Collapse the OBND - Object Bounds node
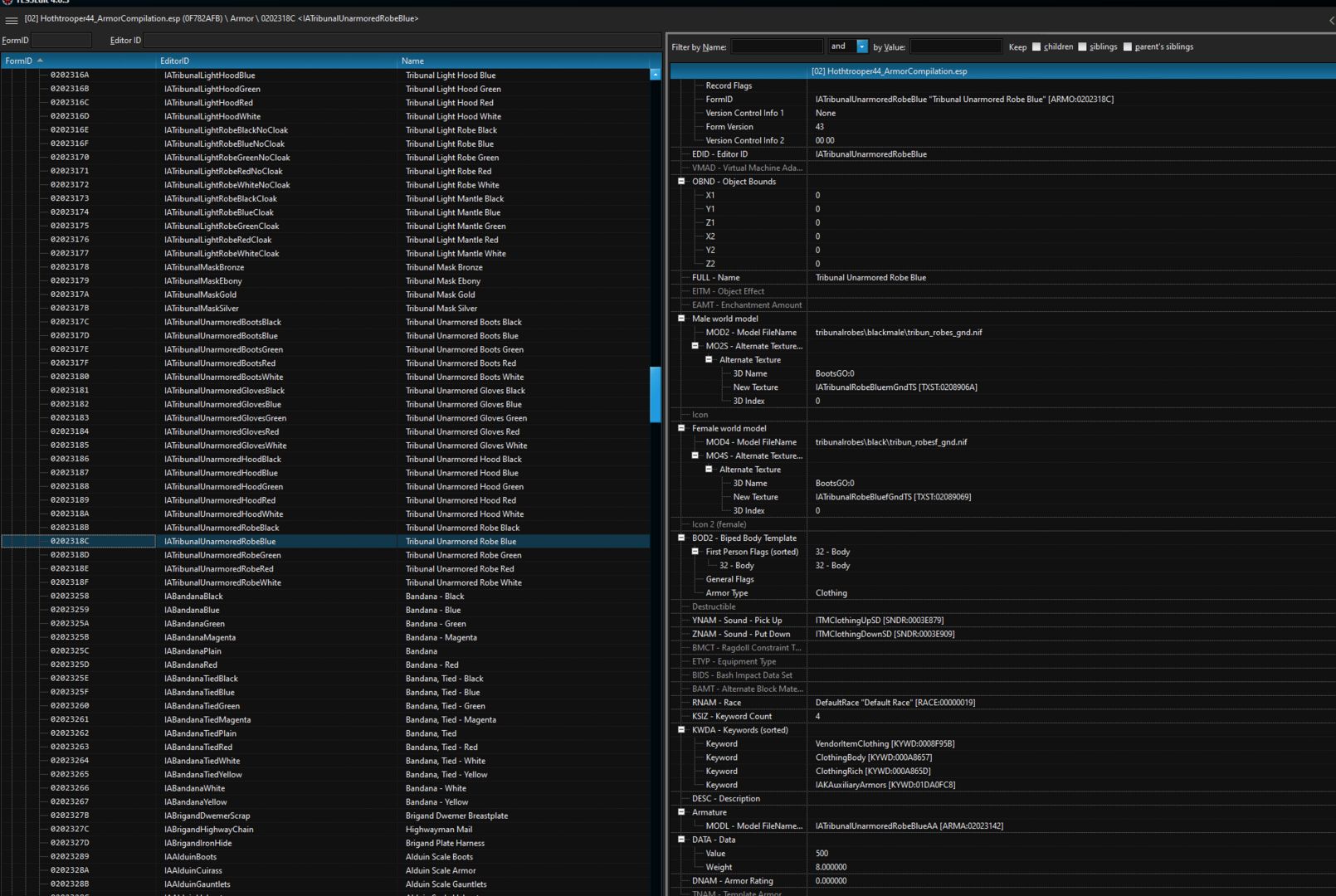 681,182
